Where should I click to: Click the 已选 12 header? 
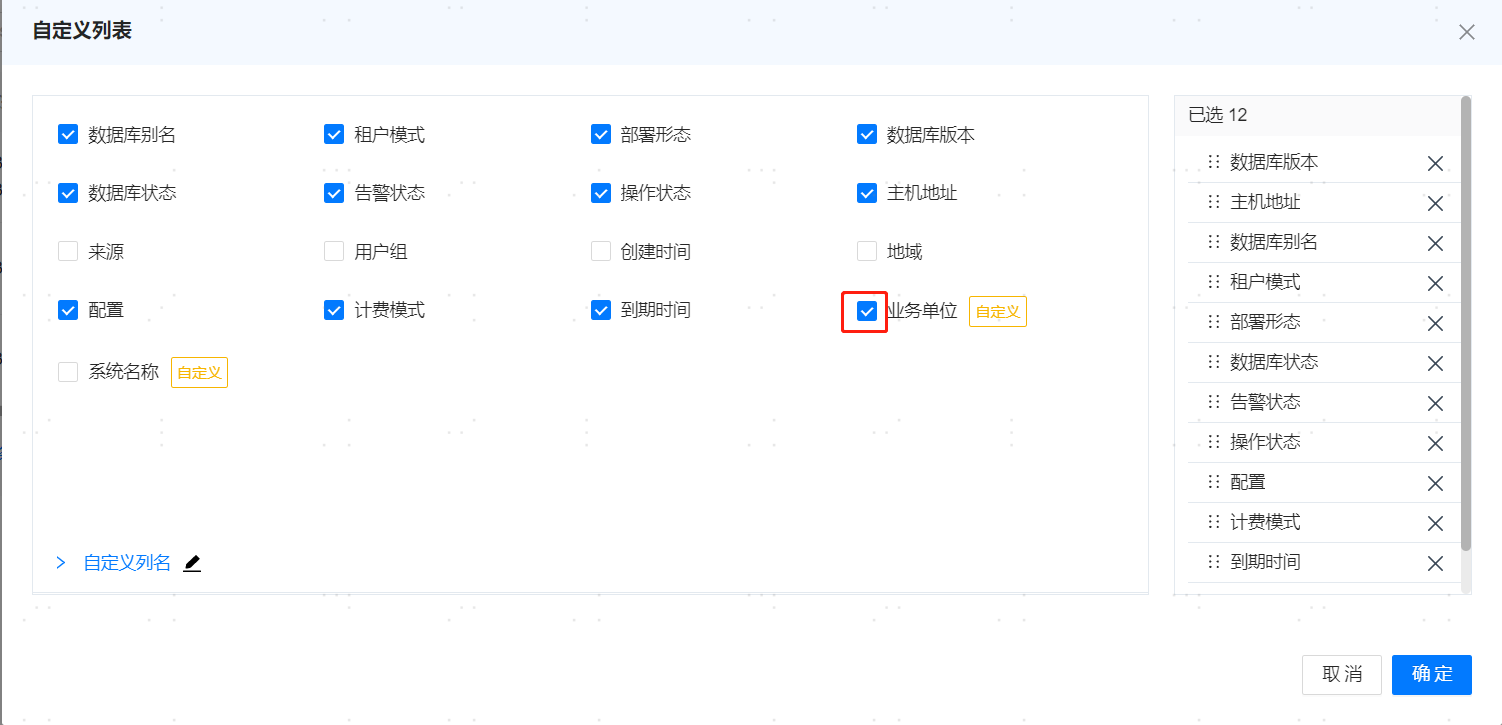tap(1216, 114)
